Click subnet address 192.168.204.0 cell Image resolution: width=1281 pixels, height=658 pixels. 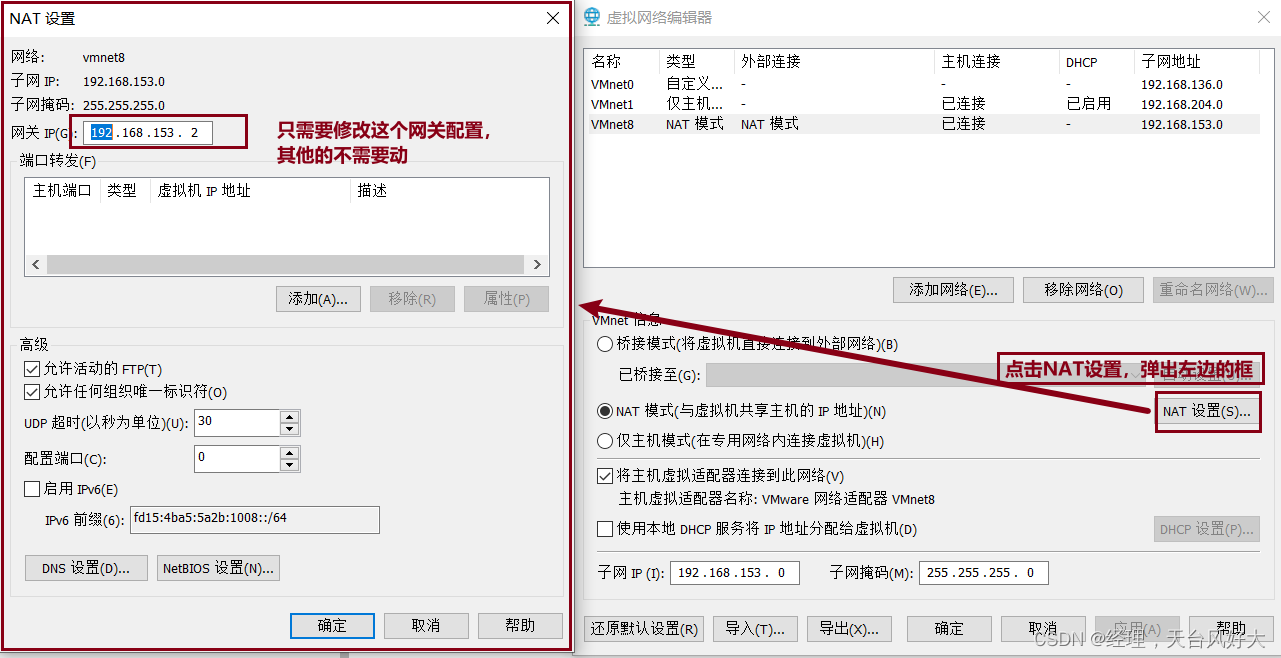click(x=1181, y=105)
